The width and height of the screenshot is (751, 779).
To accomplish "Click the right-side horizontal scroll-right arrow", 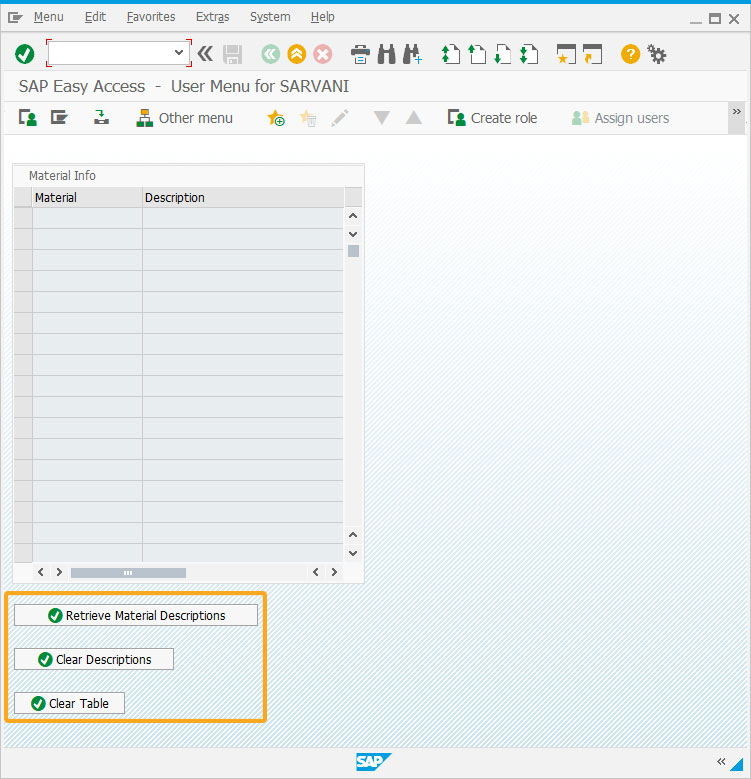I will pyautogui.click(x=334, y=572).
